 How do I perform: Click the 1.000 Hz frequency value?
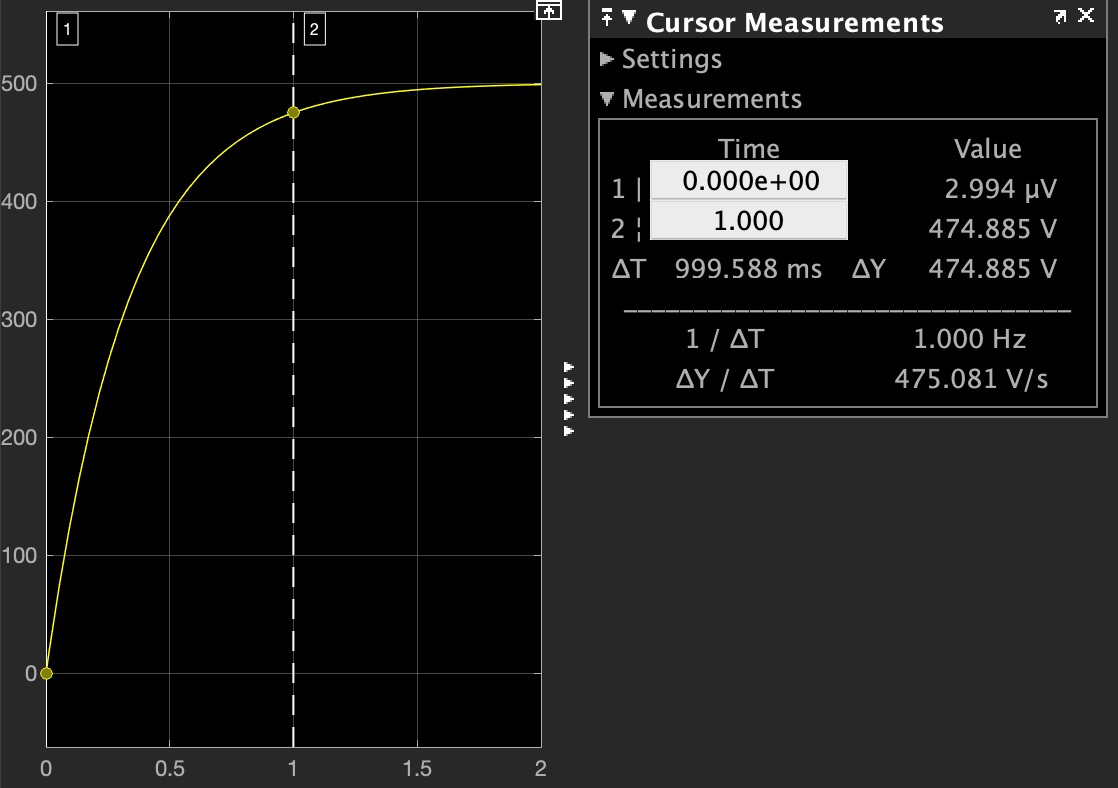click(970, 339)
